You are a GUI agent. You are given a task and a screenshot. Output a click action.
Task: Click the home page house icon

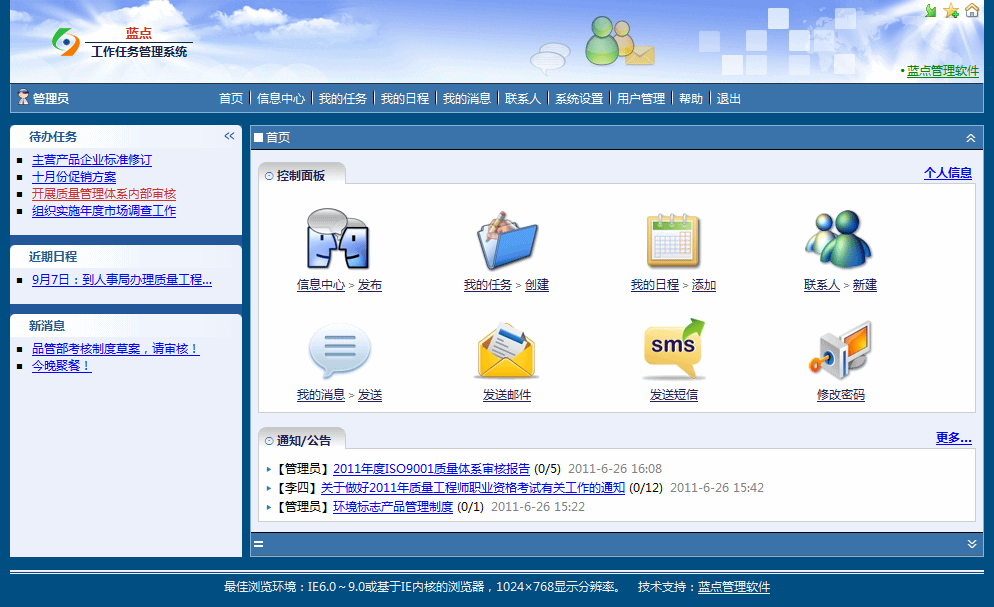[x=972, y=11]
